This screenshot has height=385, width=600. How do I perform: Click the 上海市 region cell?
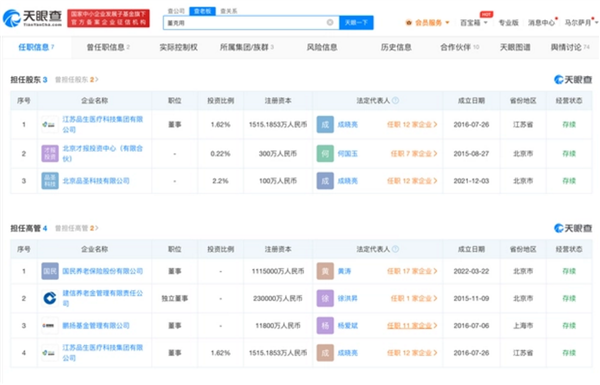(523, 326)
